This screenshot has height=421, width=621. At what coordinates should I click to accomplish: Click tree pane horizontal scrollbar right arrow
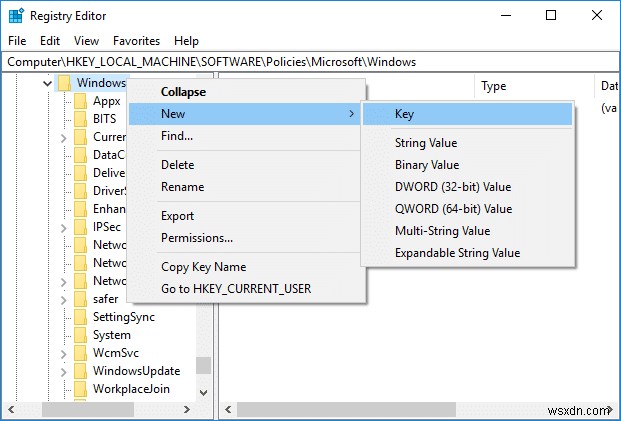(x=187, y=409)
